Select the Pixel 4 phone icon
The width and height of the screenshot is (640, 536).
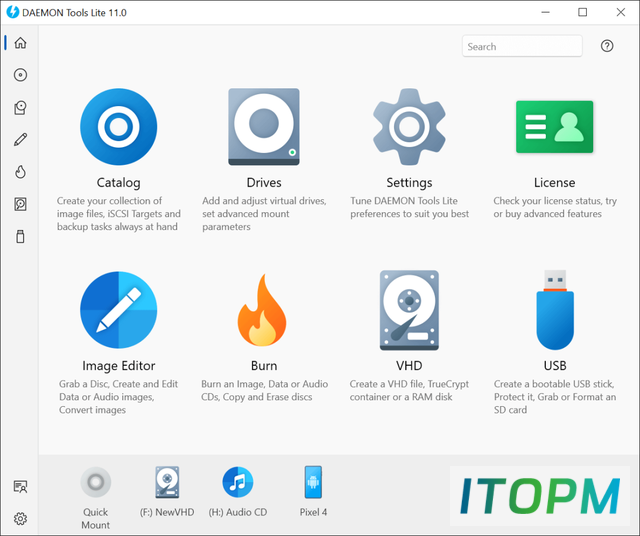pos(313,482)
